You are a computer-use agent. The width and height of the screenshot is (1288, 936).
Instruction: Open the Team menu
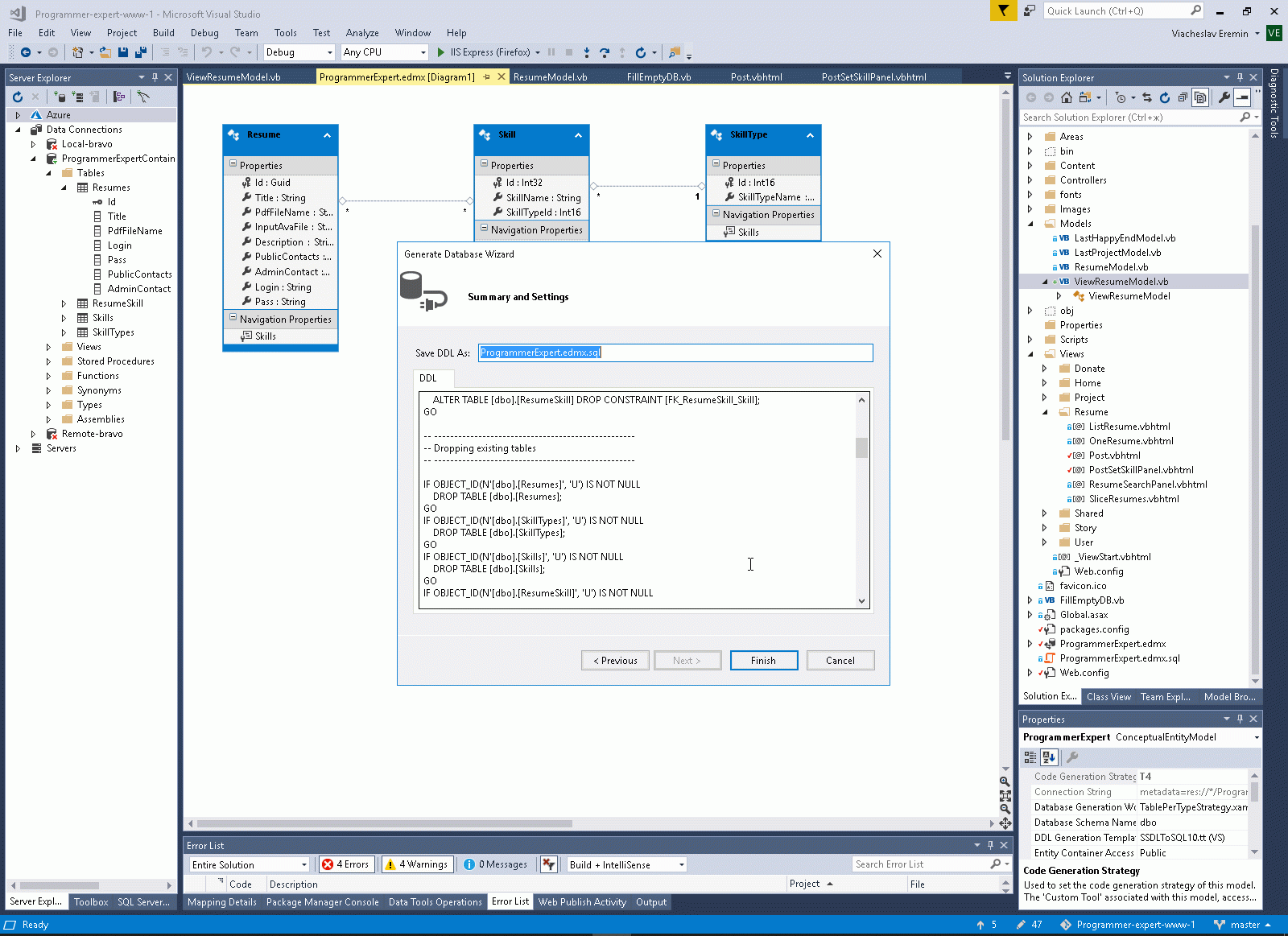246,33
